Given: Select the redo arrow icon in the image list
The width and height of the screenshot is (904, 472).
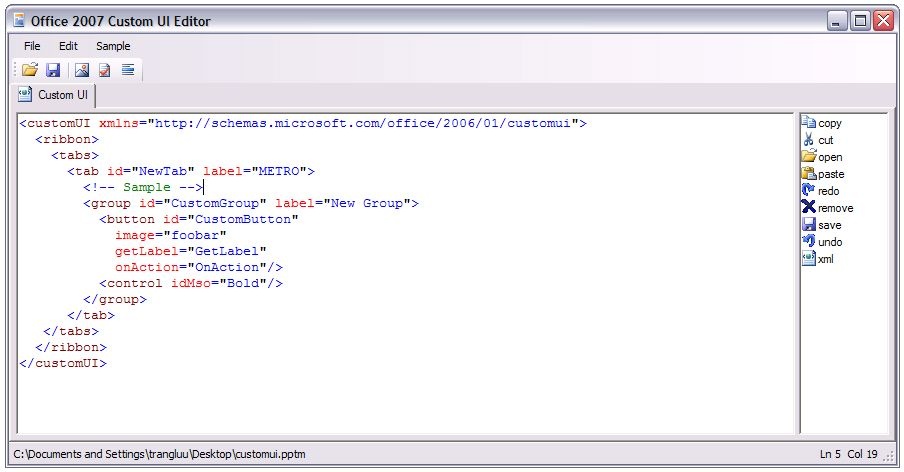Looking at the screenshot, I should [809, 190].
